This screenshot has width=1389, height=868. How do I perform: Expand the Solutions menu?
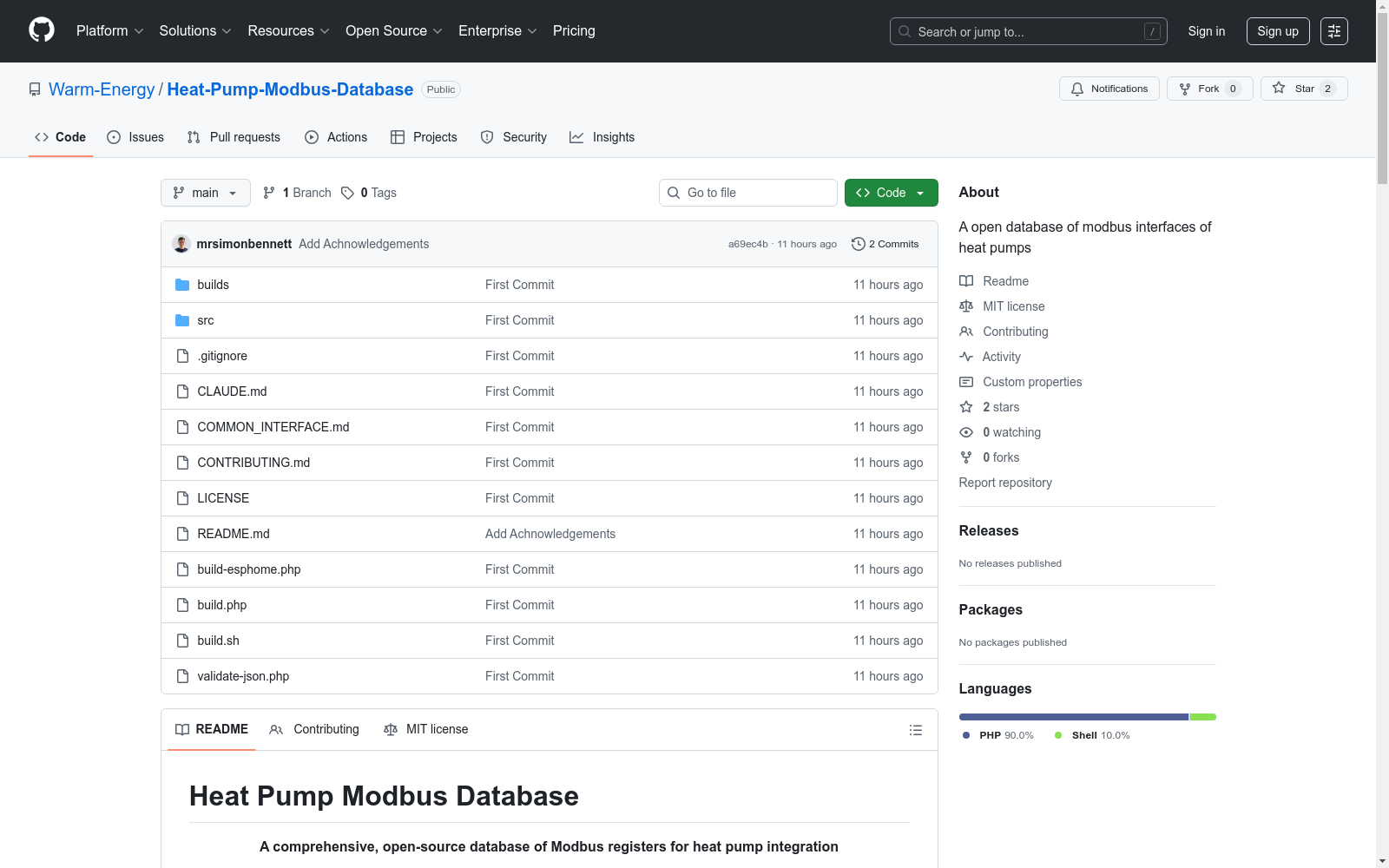(195, 31)
